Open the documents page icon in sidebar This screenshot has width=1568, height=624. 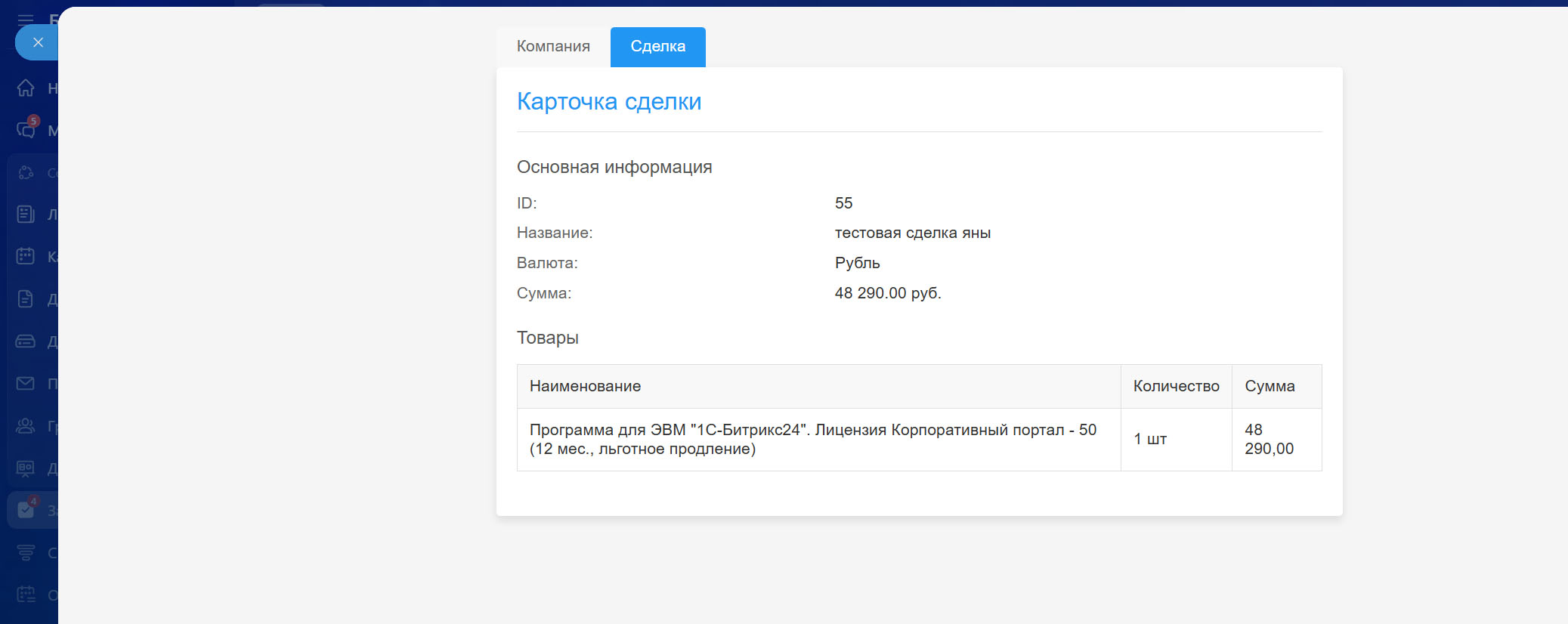pos(26,299)
